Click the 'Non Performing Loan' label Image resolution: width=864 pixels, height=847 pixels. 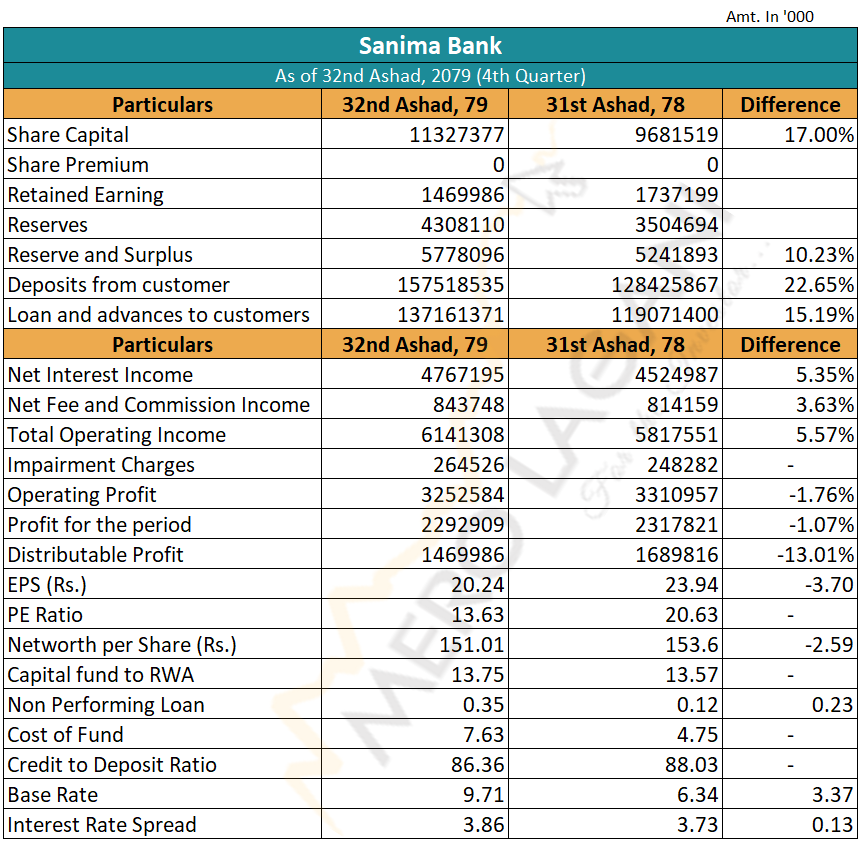click(106, 705)
